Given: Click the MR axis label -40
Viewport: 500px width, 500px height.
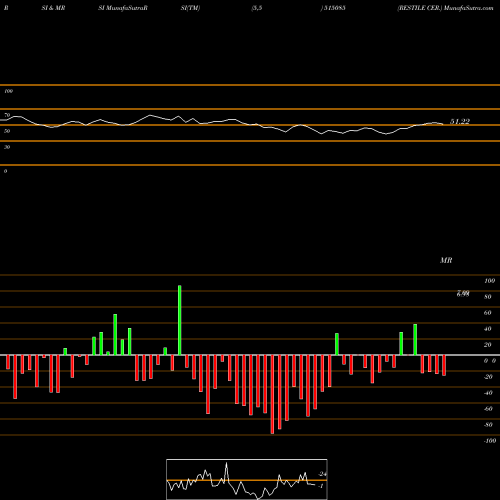Looking at the screenshot, I should (x=488, y=393).
